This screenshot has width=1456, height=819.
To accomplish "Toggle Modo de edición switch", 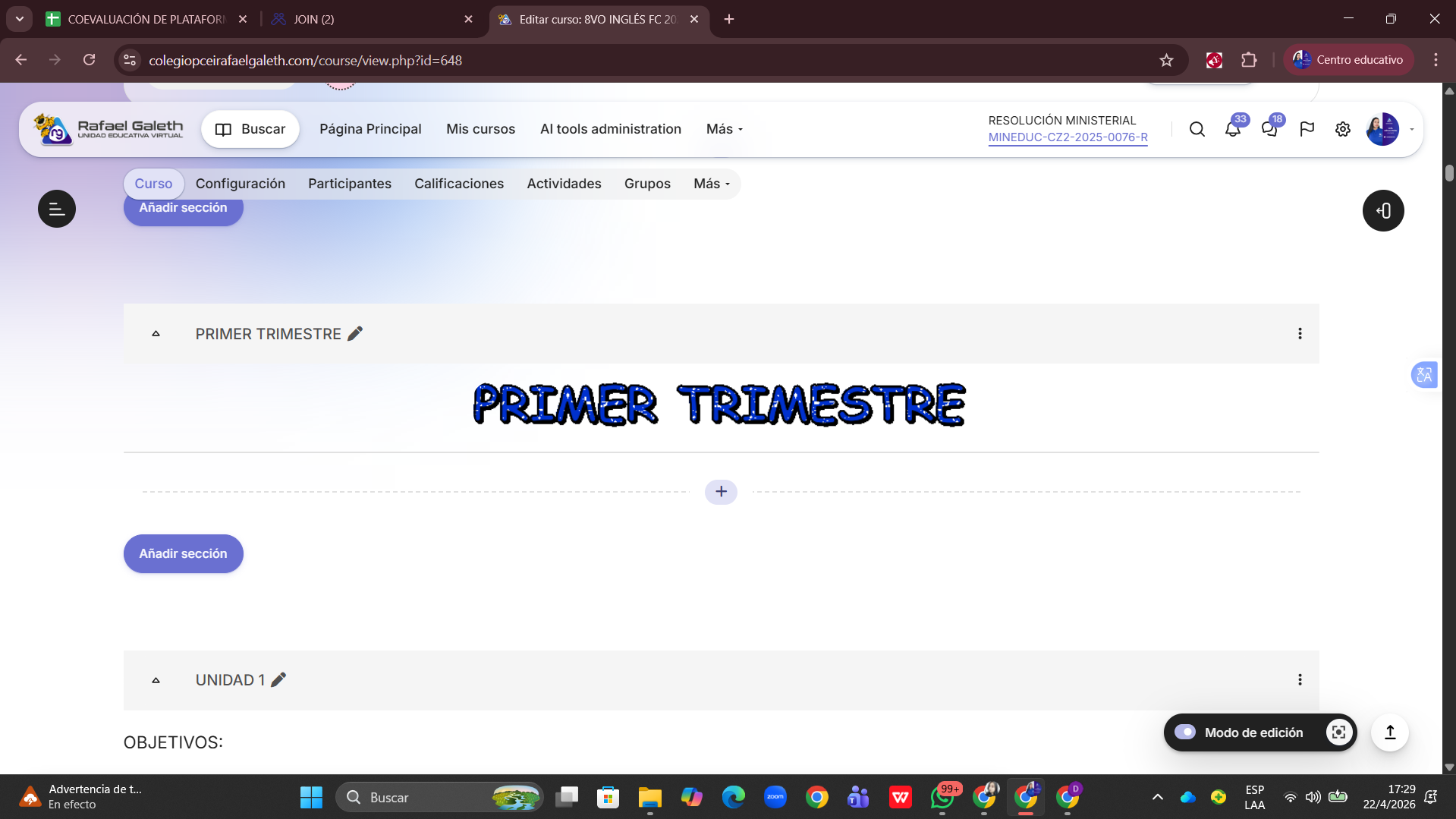I will point(1185,732).
